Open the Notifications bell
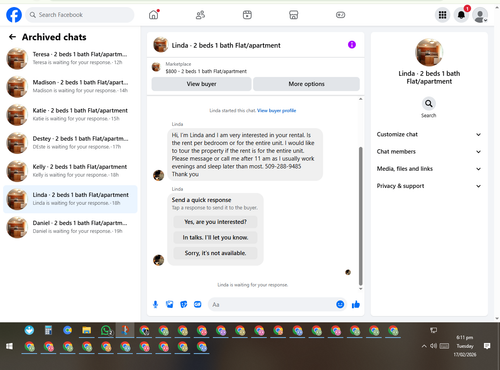Image resolution: width=500 pixels, height=370 pixels. [461, 15]
